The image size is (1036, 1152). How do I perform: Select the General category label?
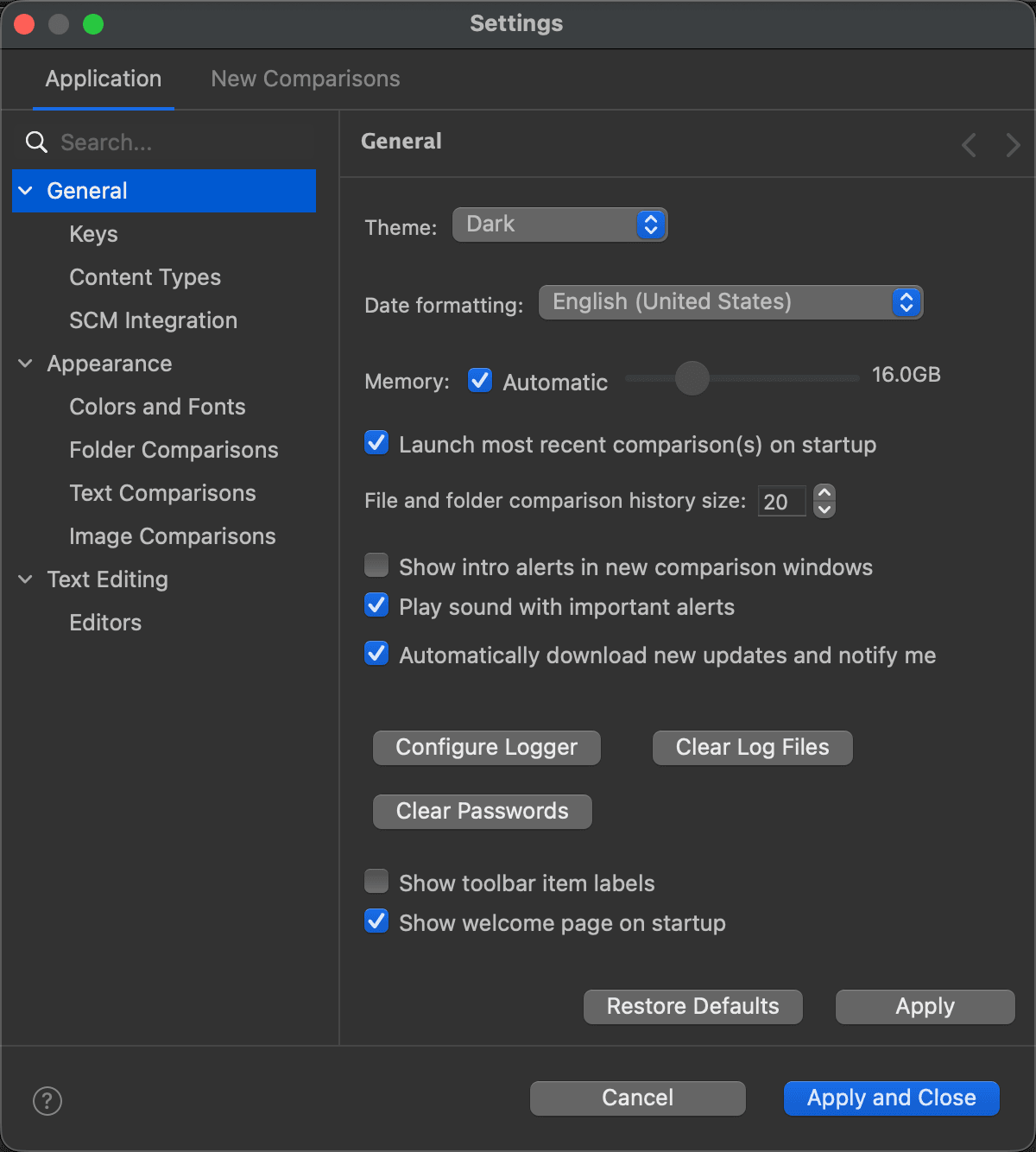tap(87, 191)
